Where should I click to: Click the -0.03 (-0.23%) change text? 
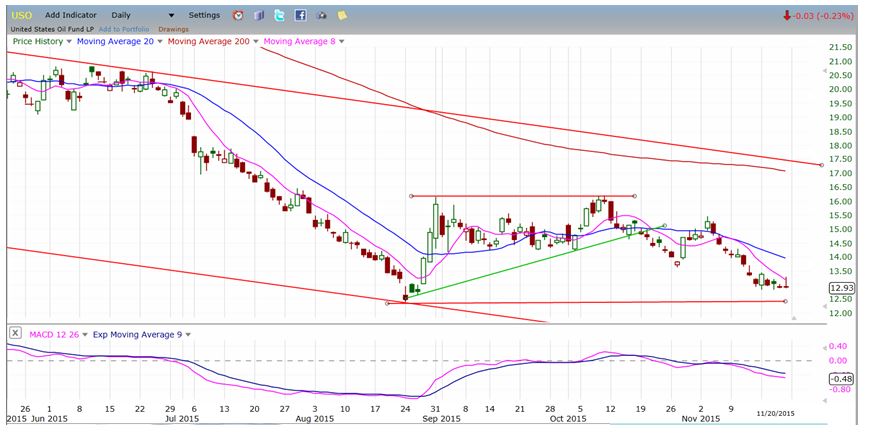coord(823,16)
